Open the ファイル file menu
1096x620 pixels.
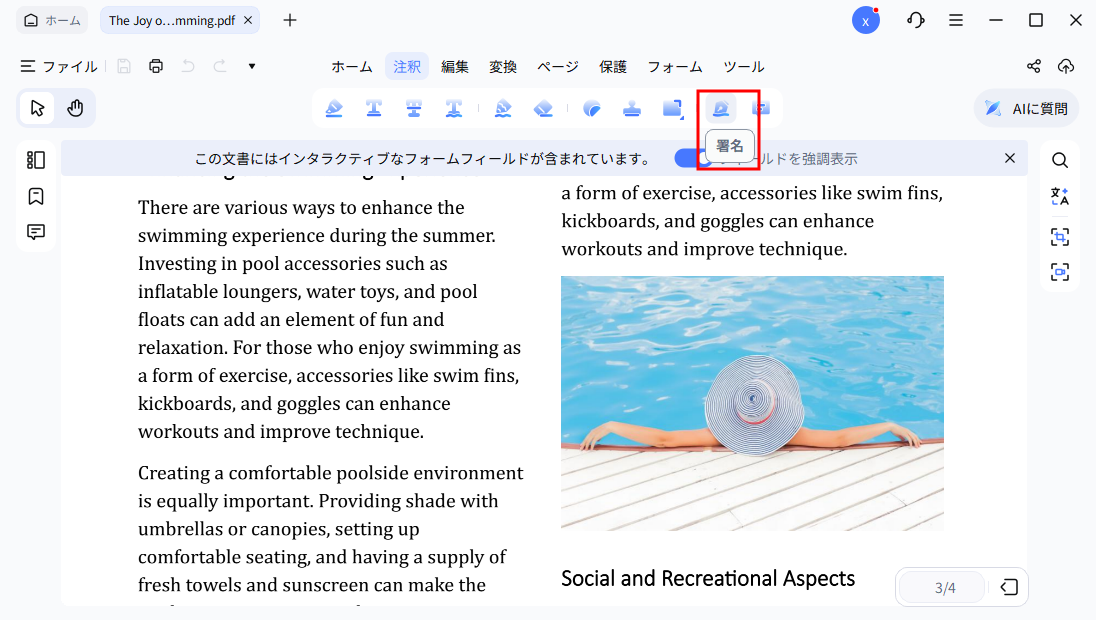click(x=59, y=67)
